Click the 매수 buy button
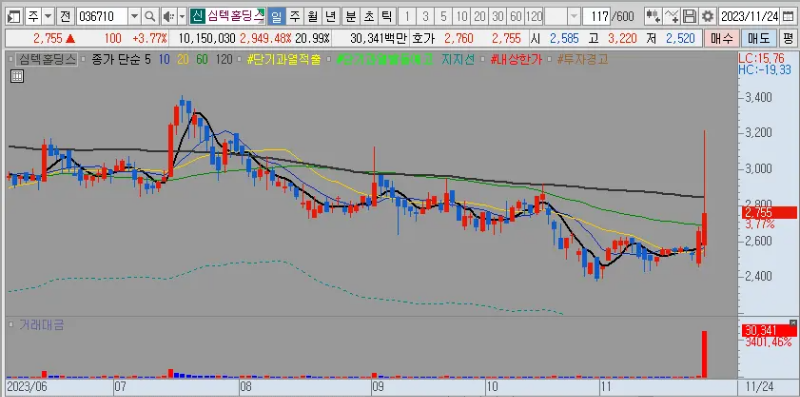Image resolution: width=800 pixels, height=397 pixels. point(721,38)
